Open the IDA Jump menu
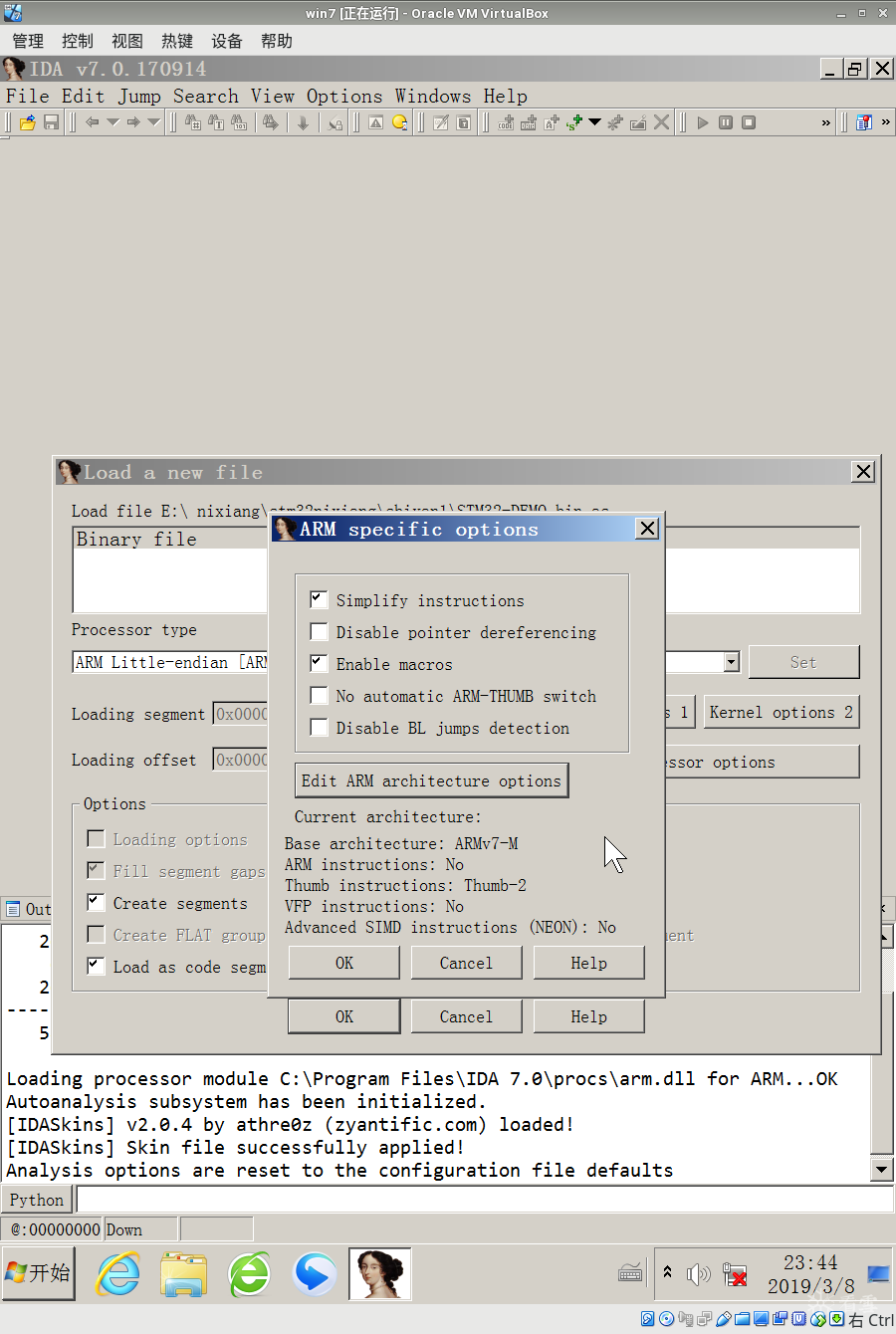 (139, 97)
